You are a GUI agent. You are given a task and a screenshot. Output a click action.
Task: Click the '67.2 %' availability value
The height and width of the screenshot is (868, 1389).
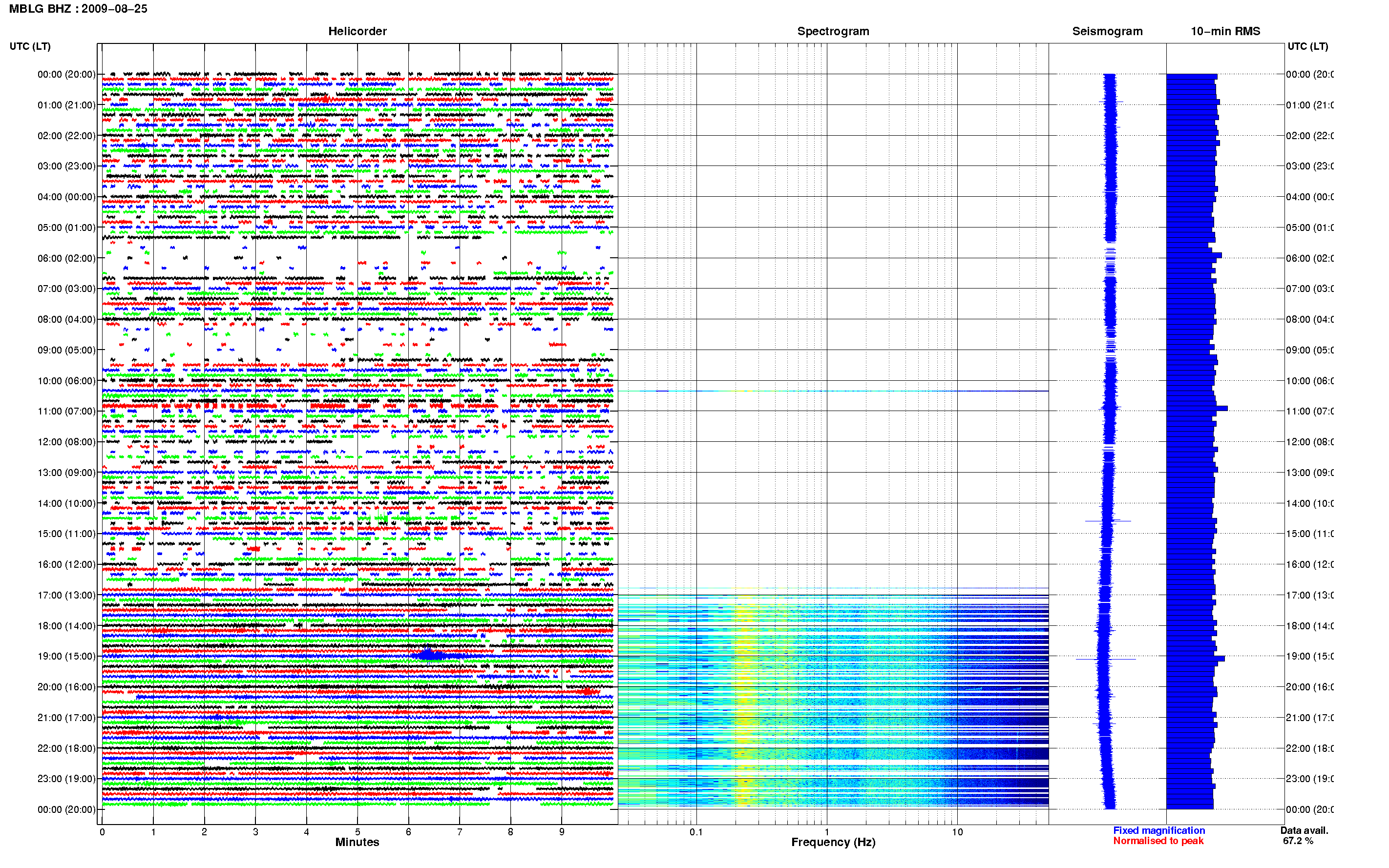point(1298,841)
